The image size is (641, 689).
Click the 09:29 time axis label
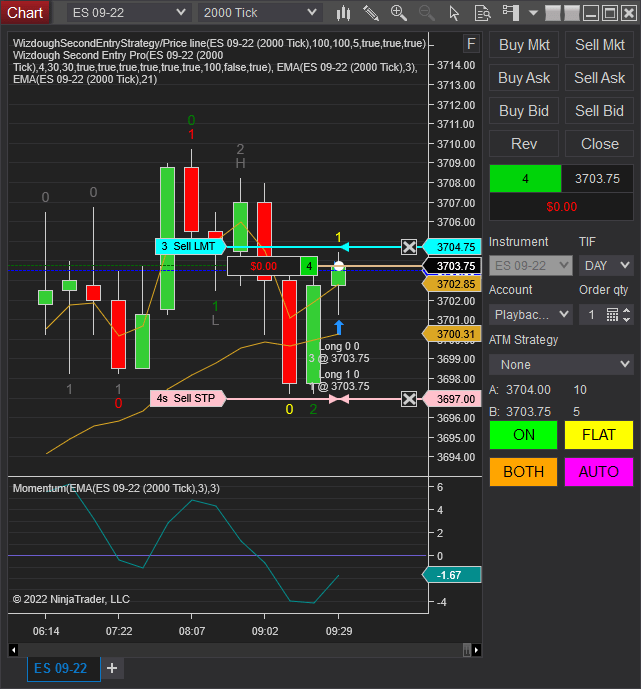tap(339, 631)
